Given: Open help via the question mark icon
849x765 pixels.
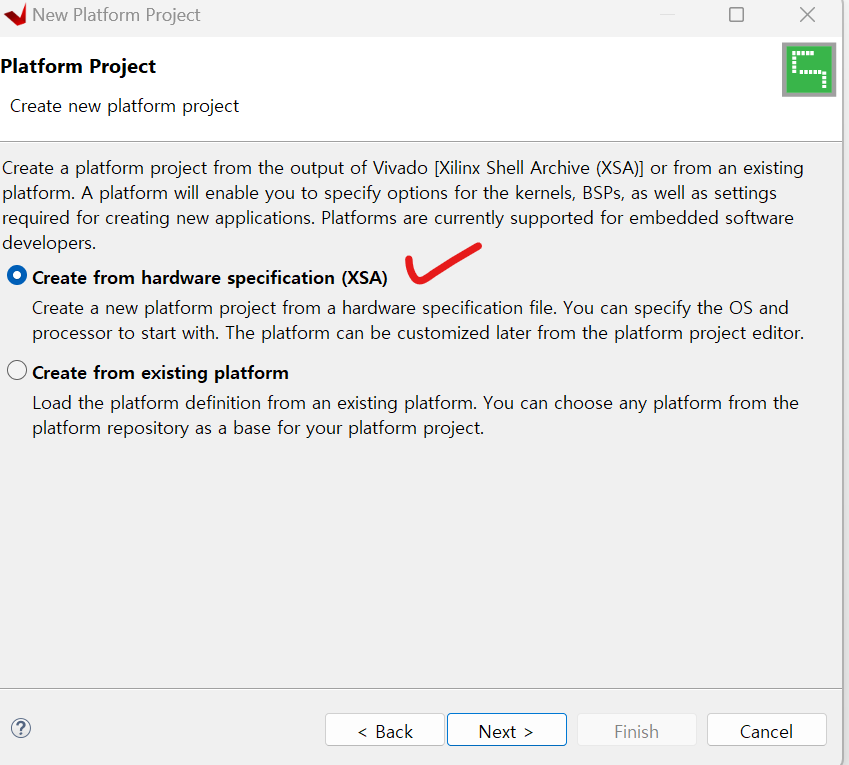Looking at the screenshot, I should 21,728.
